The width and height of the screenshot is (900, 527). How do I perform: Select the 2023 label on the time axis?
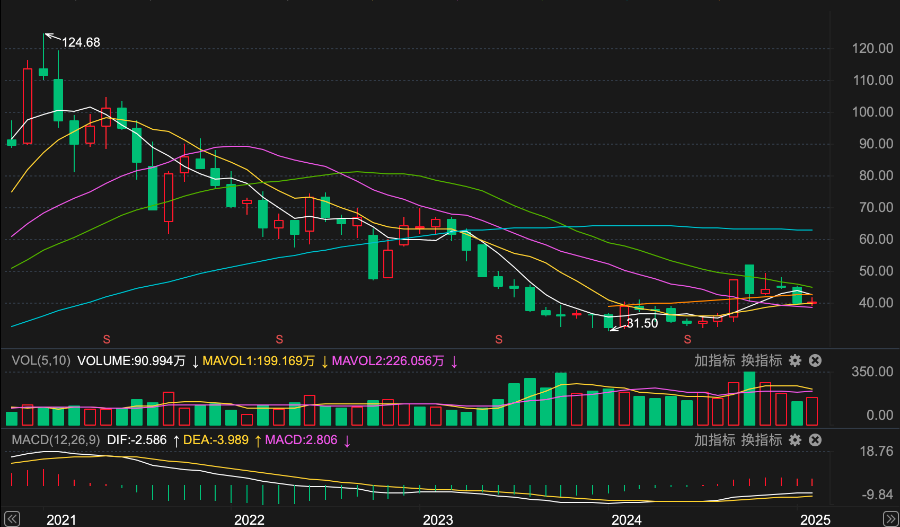437,519
